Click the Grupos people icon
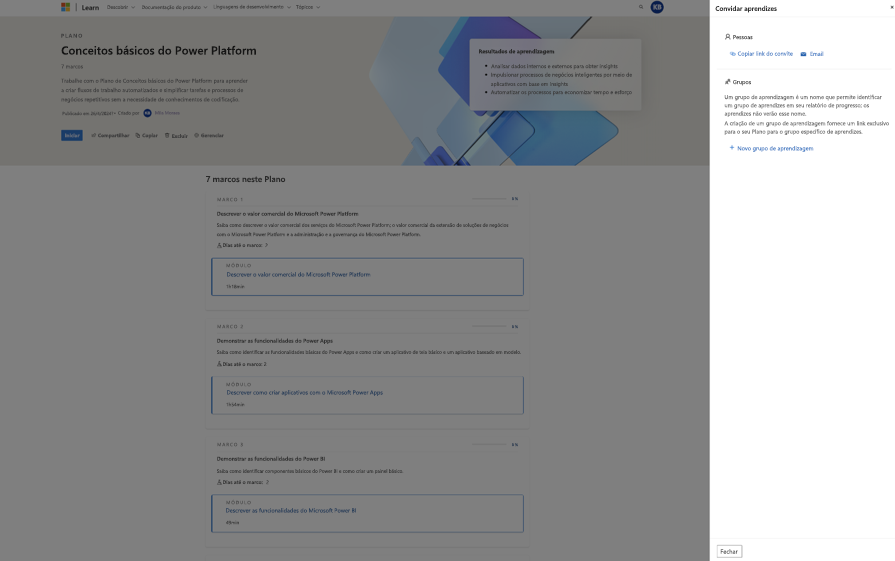Viewport: 895px width, 561px height. pyautogui.click(x=727, y=82)
